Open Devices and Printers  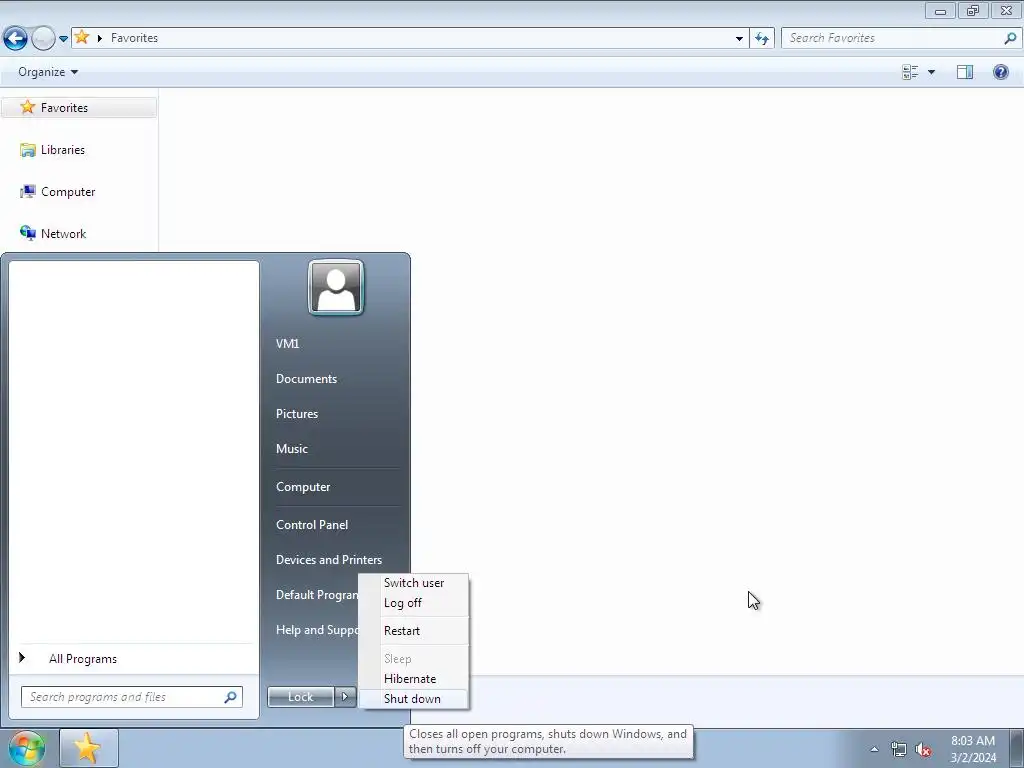point(328,560)
